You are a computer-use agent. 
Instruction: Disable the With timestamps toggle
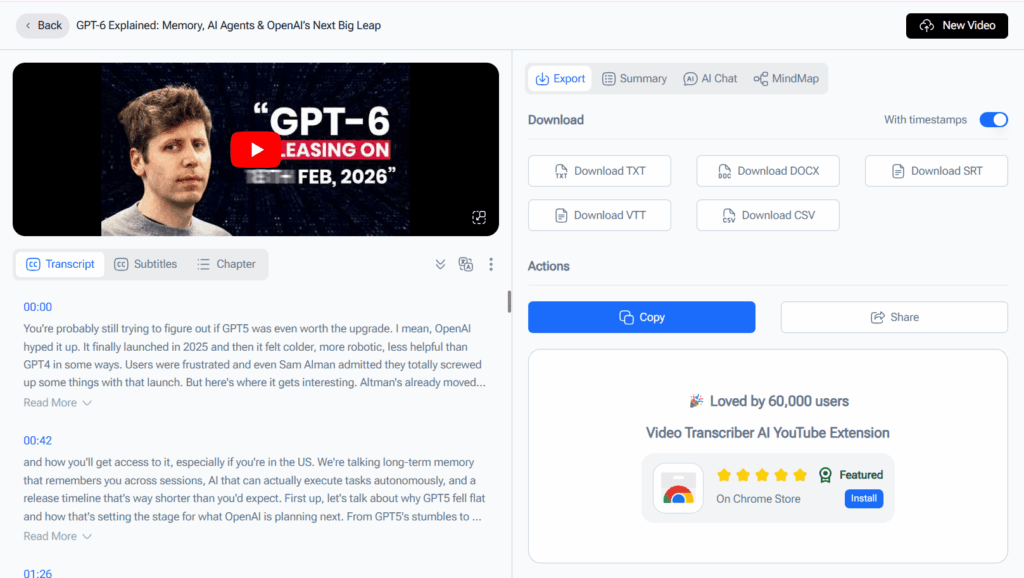tap(993, 118)
